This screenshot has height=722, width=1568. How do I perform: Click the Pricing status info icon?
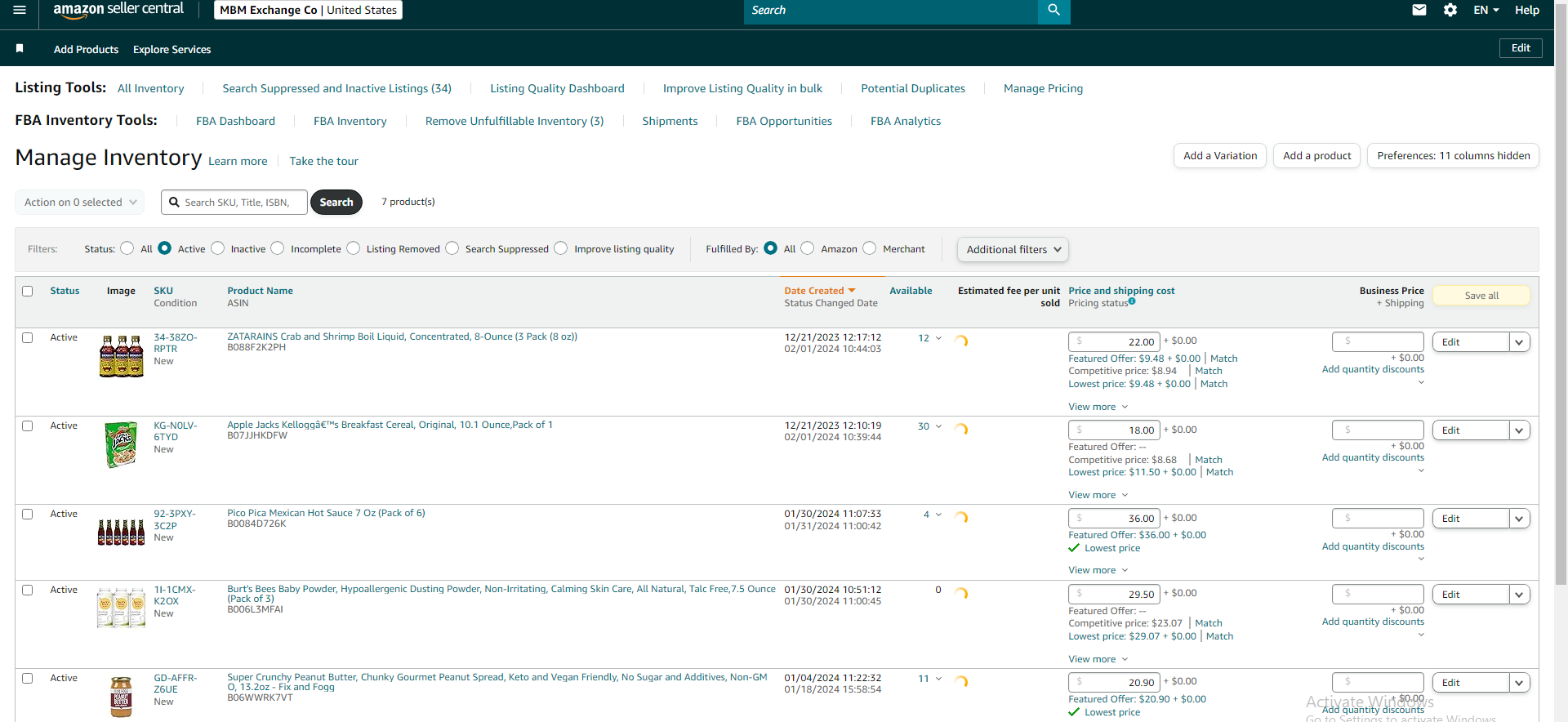pyautogui.click(x=1132, y=301)
